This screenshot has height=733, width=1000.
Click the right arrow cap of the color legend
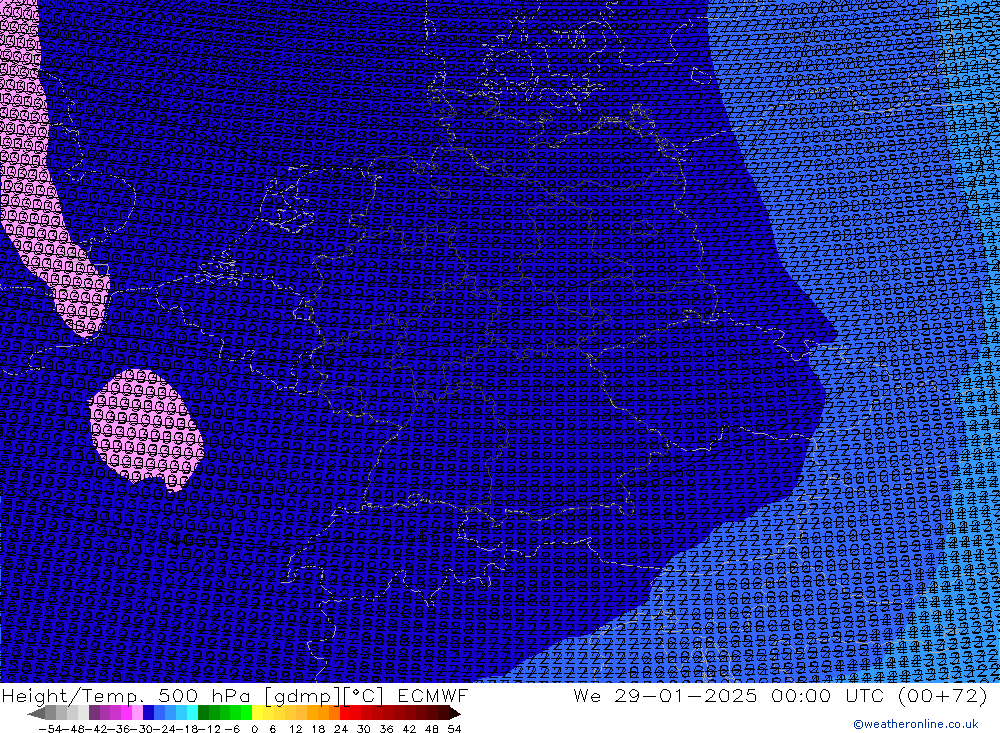[455, 713]
